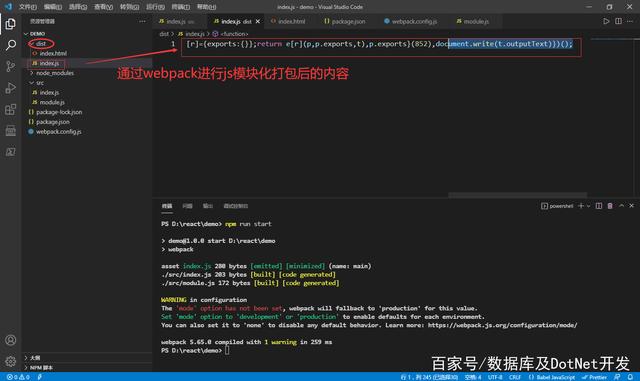640x381 pixels.
Task: Open Explorer panel ellipsis menu
Action: tap(142, 21)
